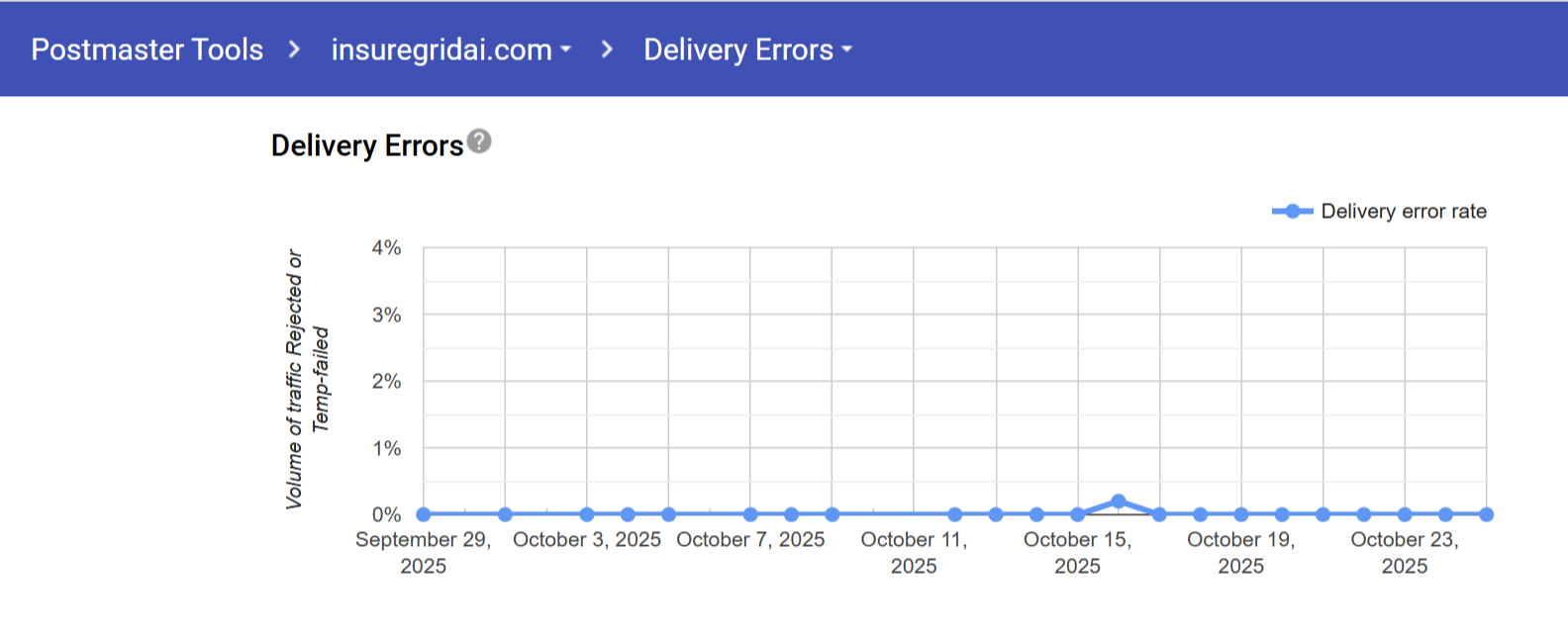The width and height of the screenshot is (1568, 638).
Task: Expand the Delivery Errors report dropdown
Action: pos(747,49)
